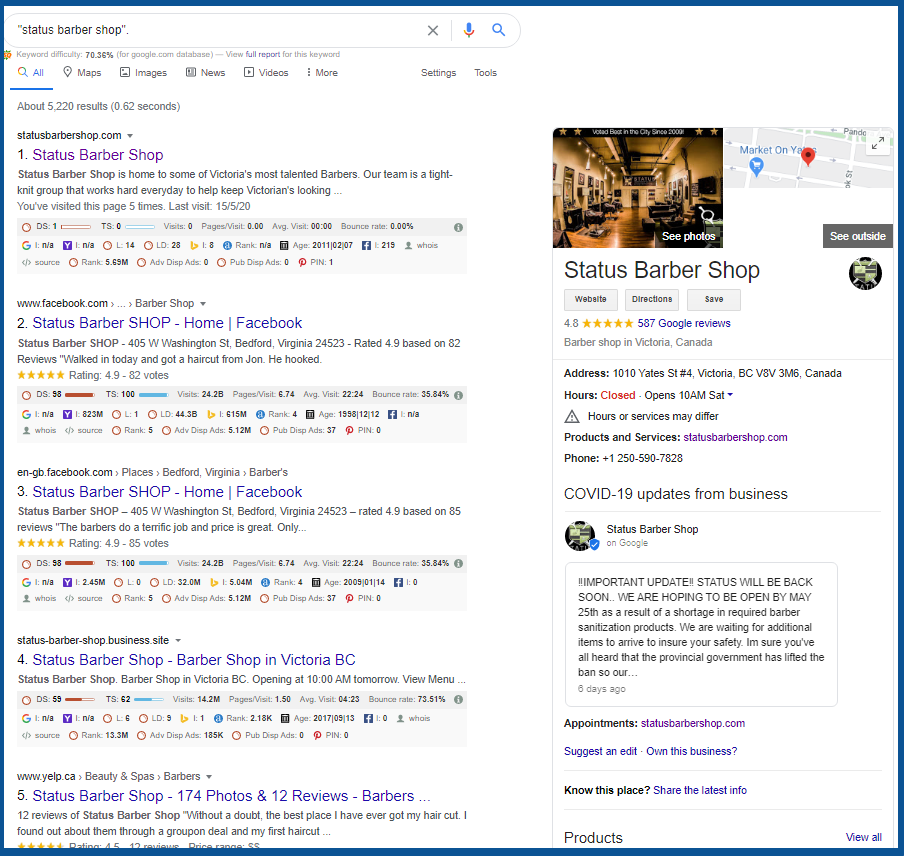Click Facebook icon showing 219 likes
This screenshot has width=904, height=856.
tap(366, 246)
